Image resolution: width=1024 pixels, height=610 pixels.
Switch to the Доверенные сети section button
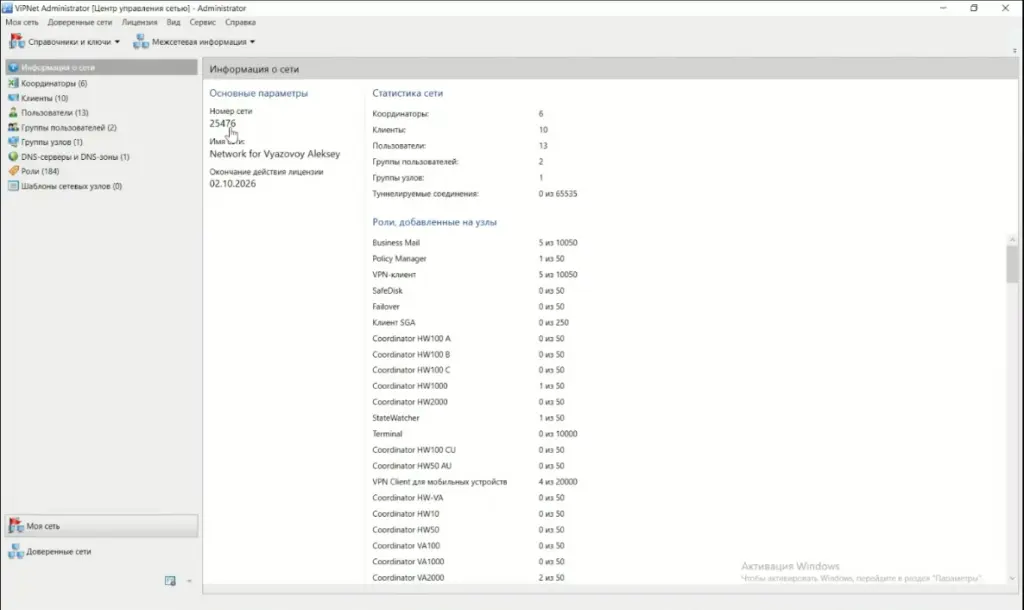click(x=101, y=551)
